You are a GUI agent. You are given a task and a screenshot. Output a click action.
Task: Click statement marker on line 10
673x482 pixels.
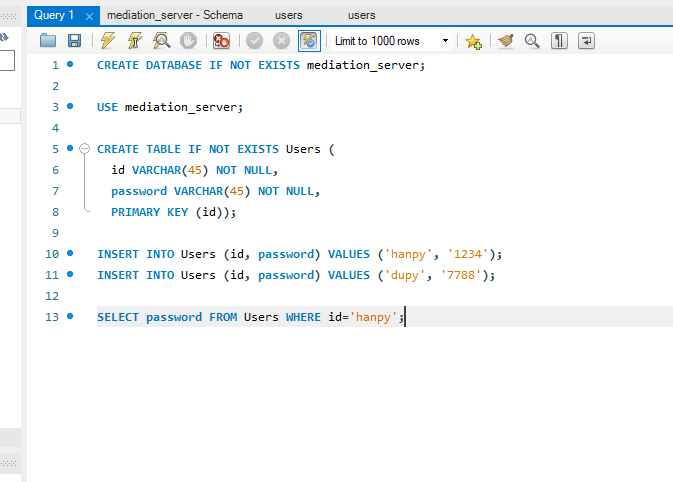(70, 253)
